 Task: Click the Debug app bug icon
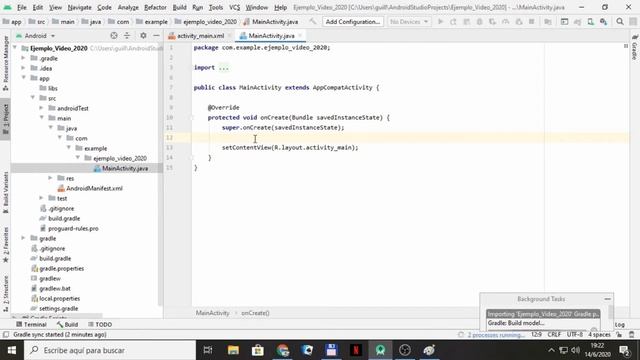(x=479, y=22)
